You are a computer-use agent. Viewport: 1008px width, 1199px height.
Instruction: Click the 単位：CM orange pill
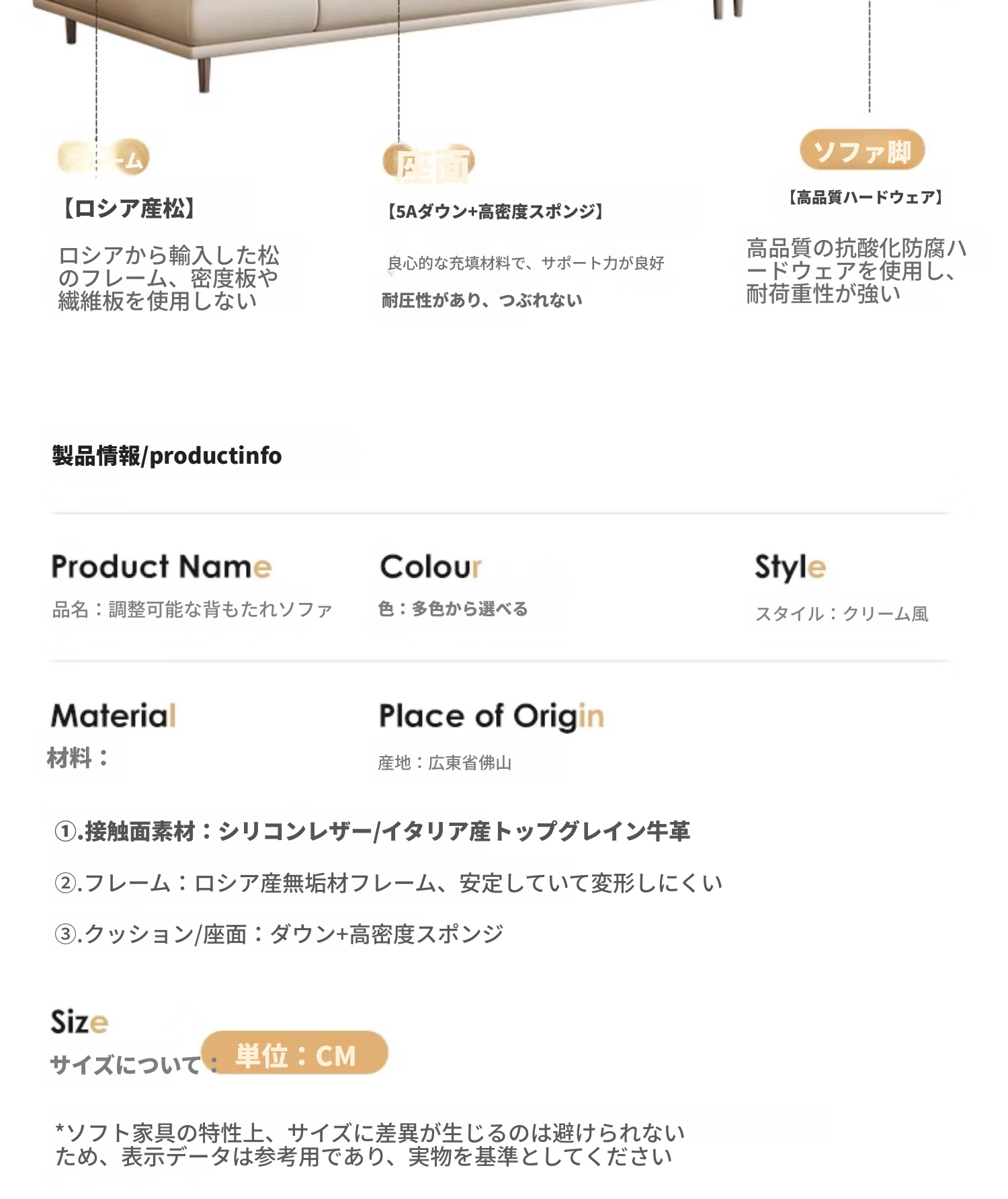(x=295, y=1054)
